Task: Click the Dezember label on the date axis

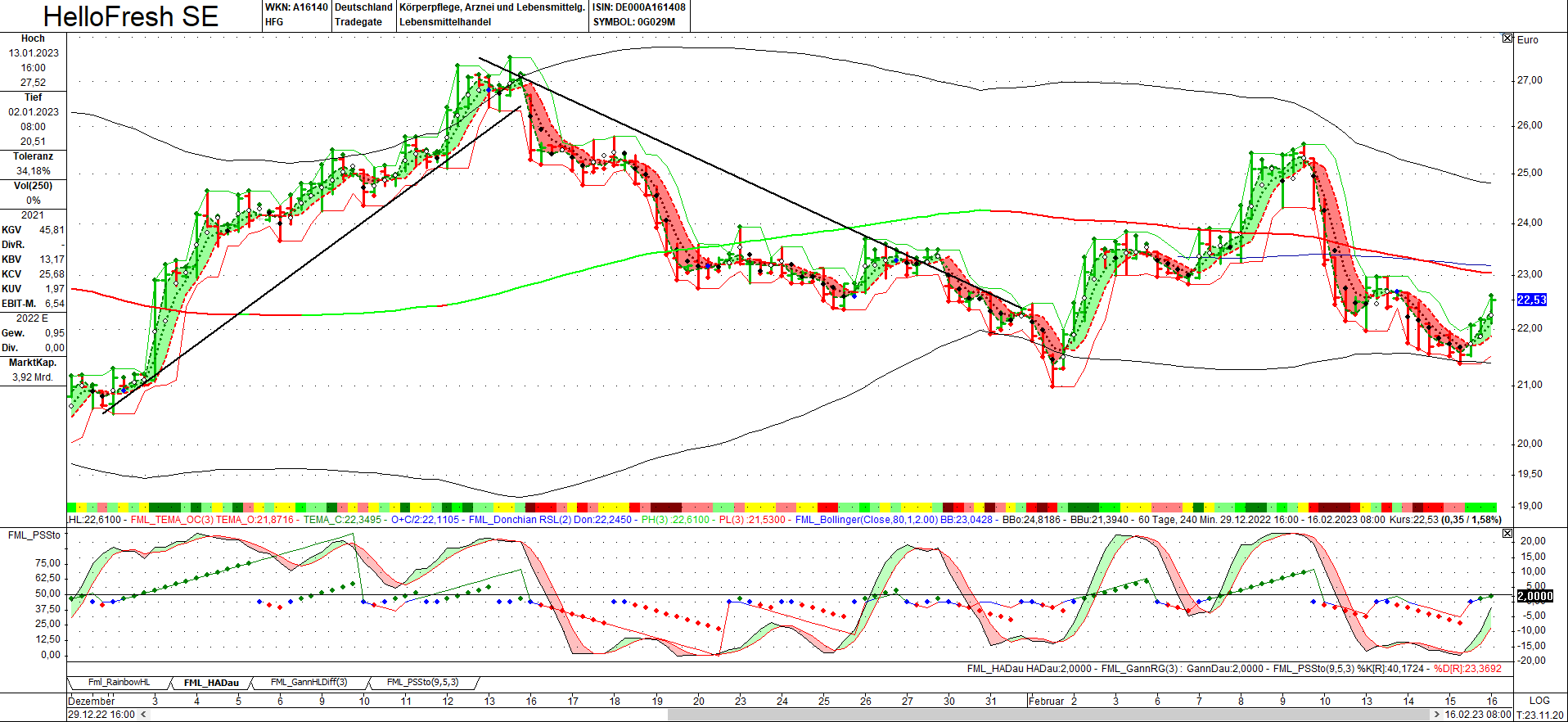Action: click(x=92, y=701)
